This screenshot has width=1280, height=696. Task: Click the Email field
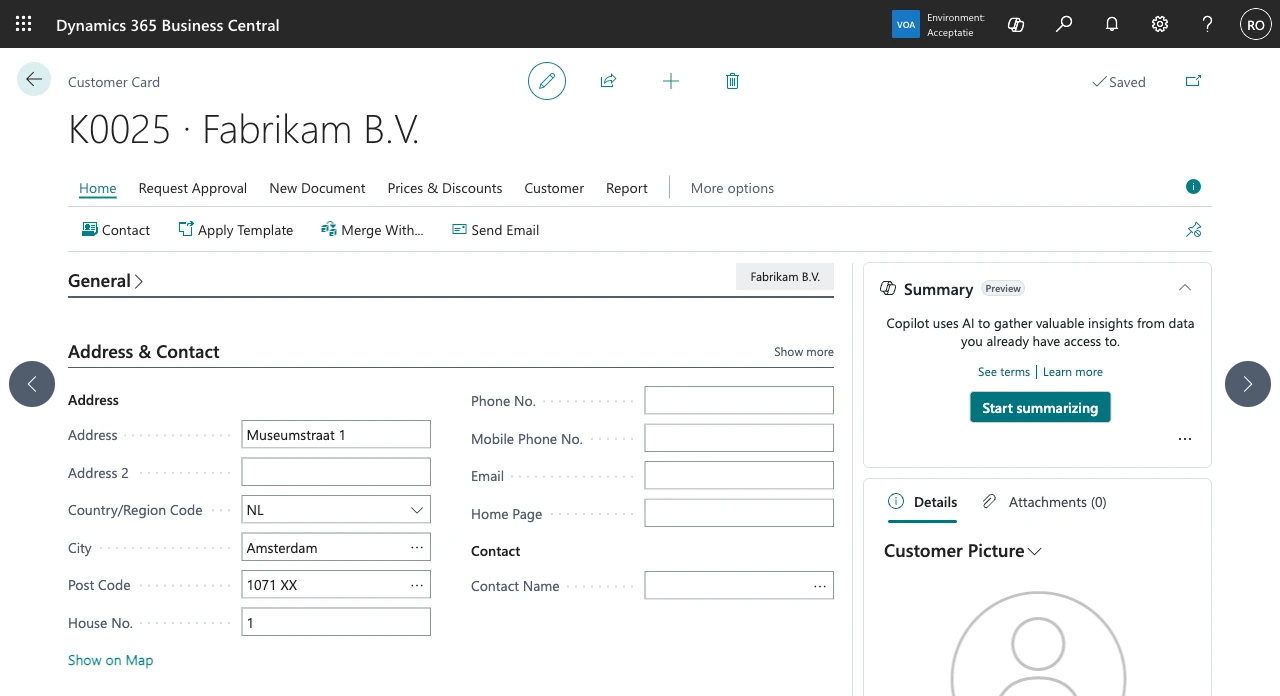tap(739, 475)
